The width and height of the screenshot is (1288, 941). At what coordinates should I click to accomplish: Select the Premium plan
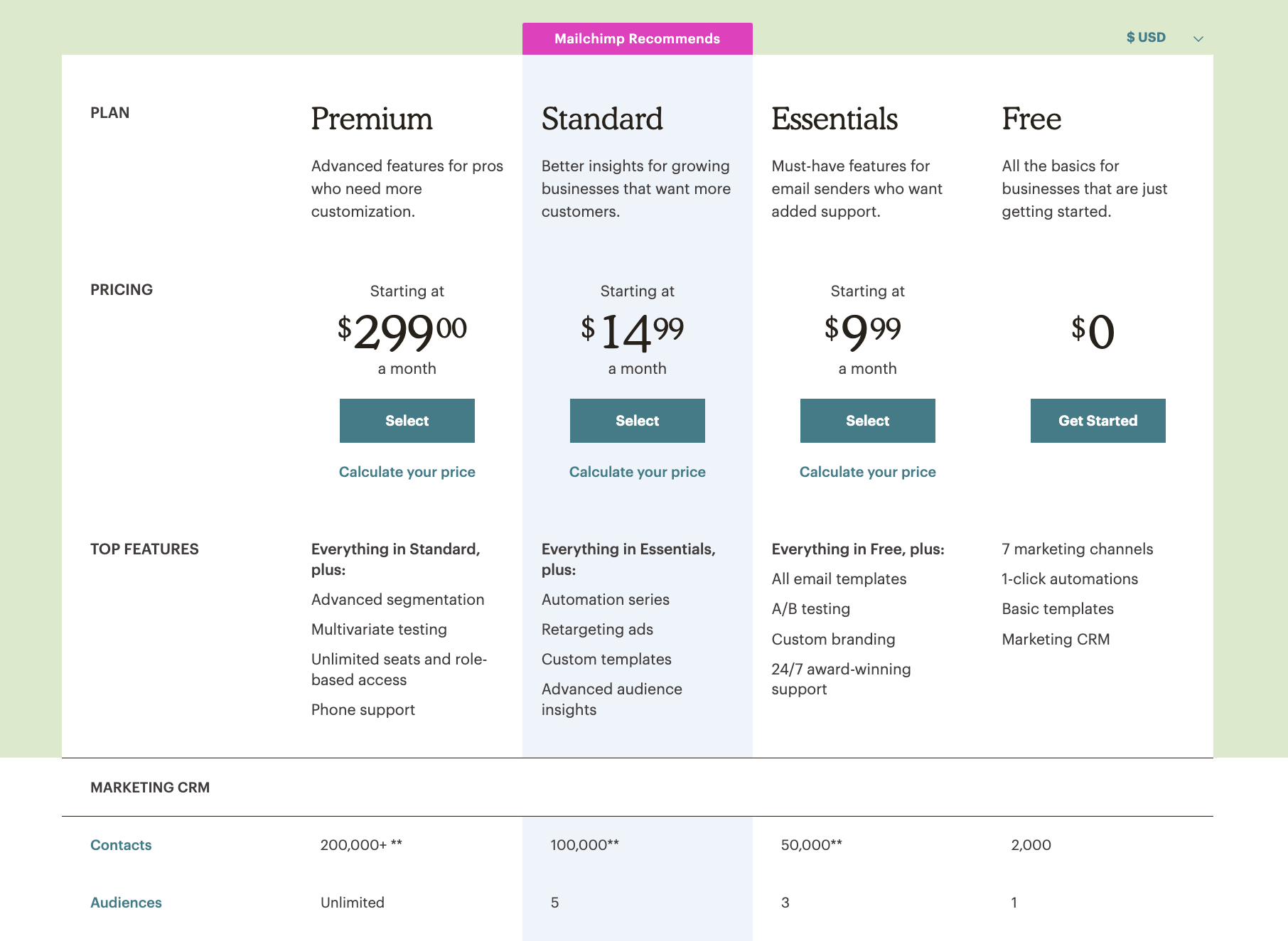pos(407,420)
